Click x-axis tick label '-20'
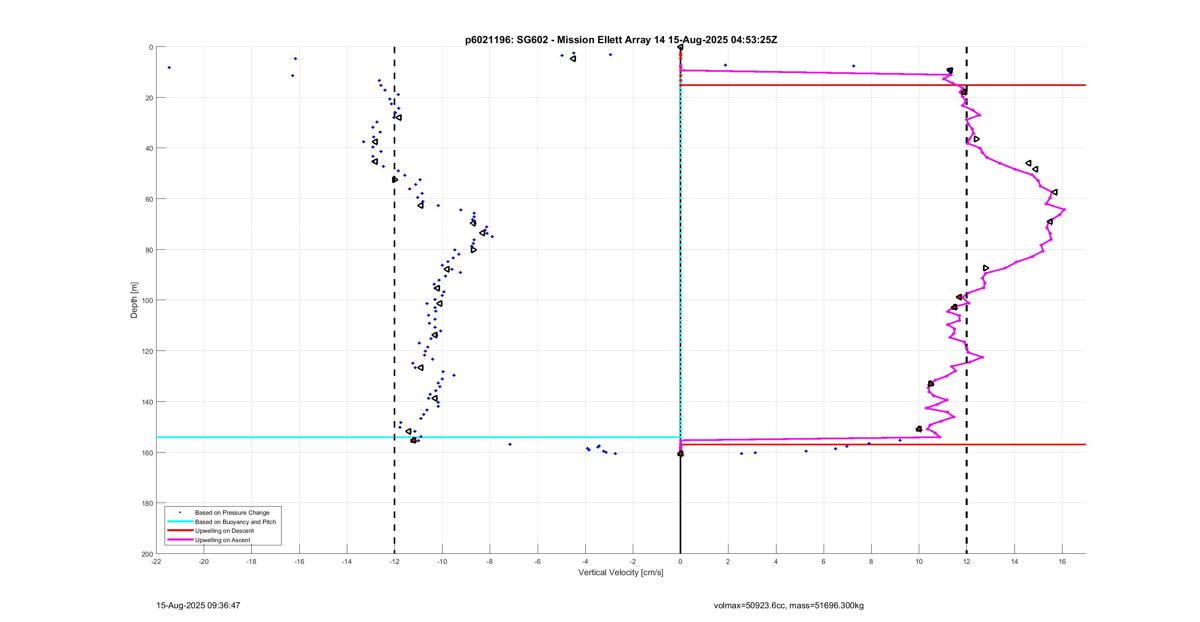 tap(204, 562)
